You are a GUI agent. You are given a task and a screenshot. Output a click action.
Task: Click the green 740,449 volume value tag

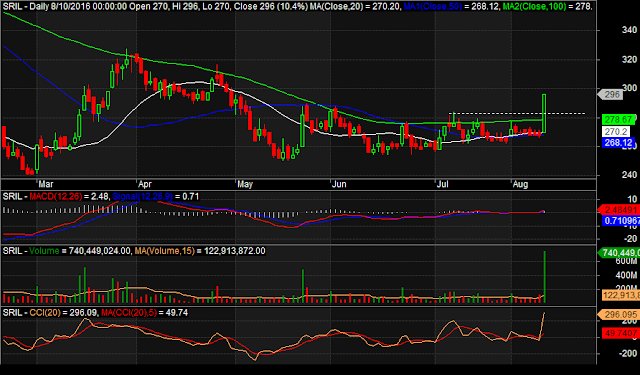click(620, 253)
